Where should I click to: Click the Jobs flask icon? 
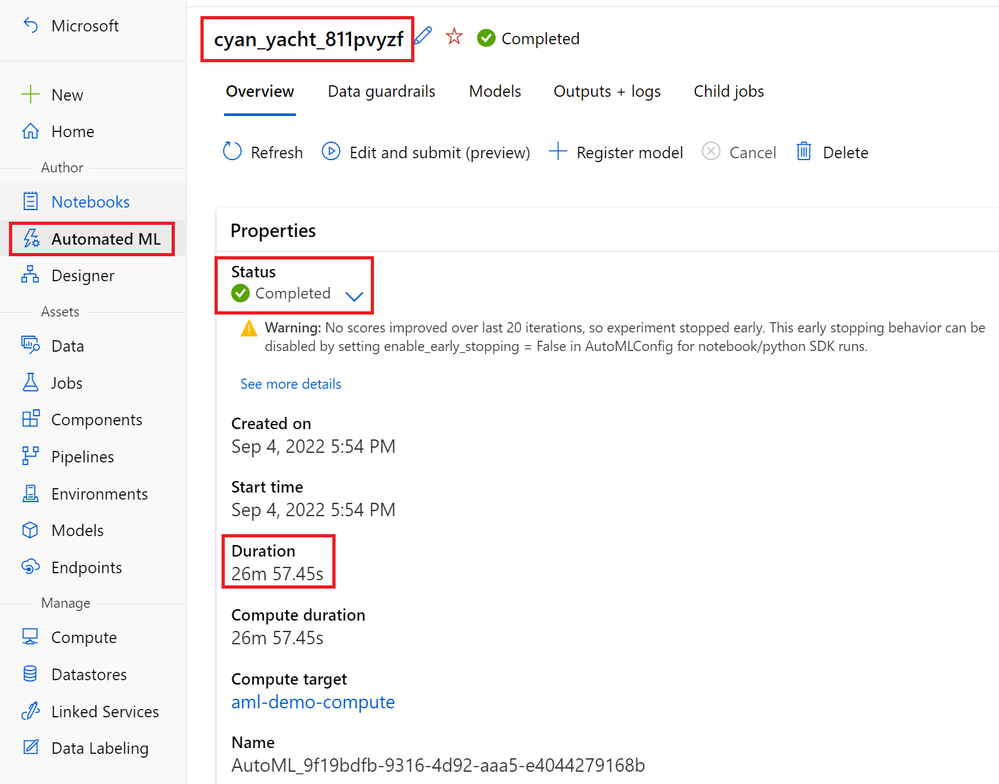point(30,382)
